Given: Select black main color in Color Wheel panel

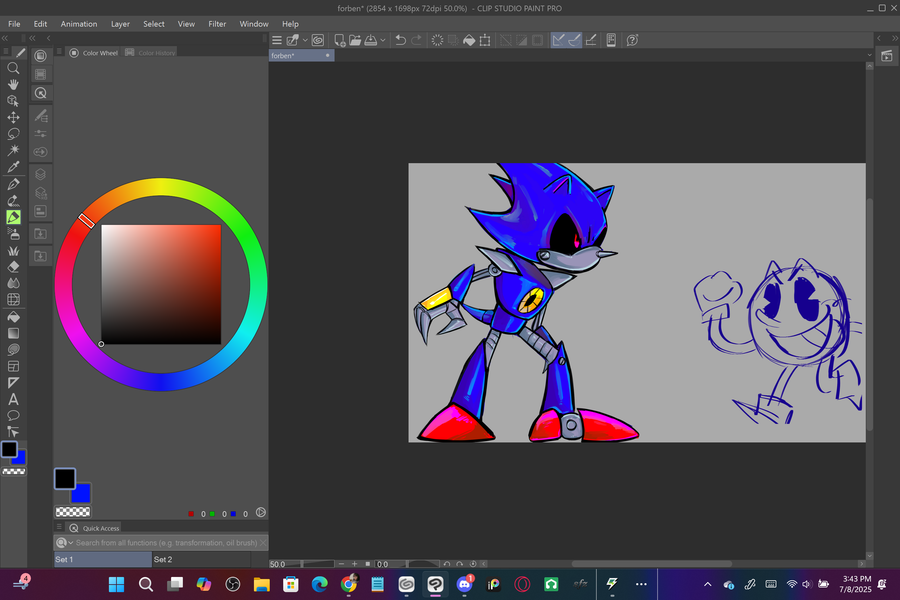Looking at the screenshot, I should pos(65,479).
